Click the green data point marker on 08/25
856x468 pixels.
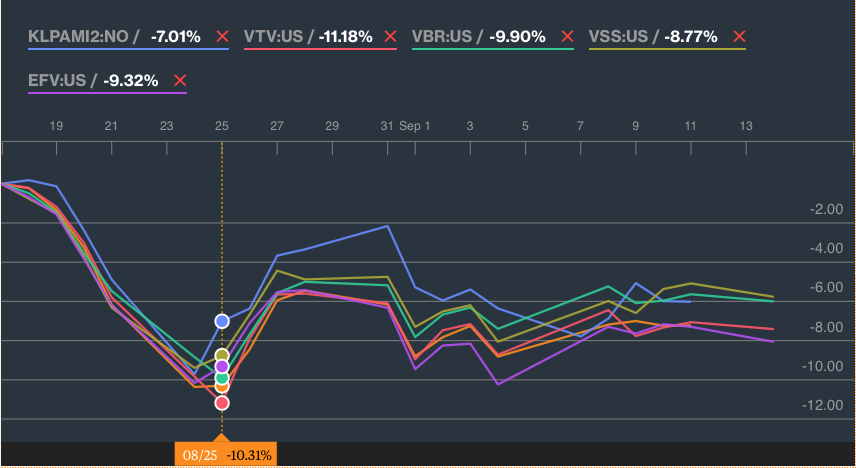(222, 377)
